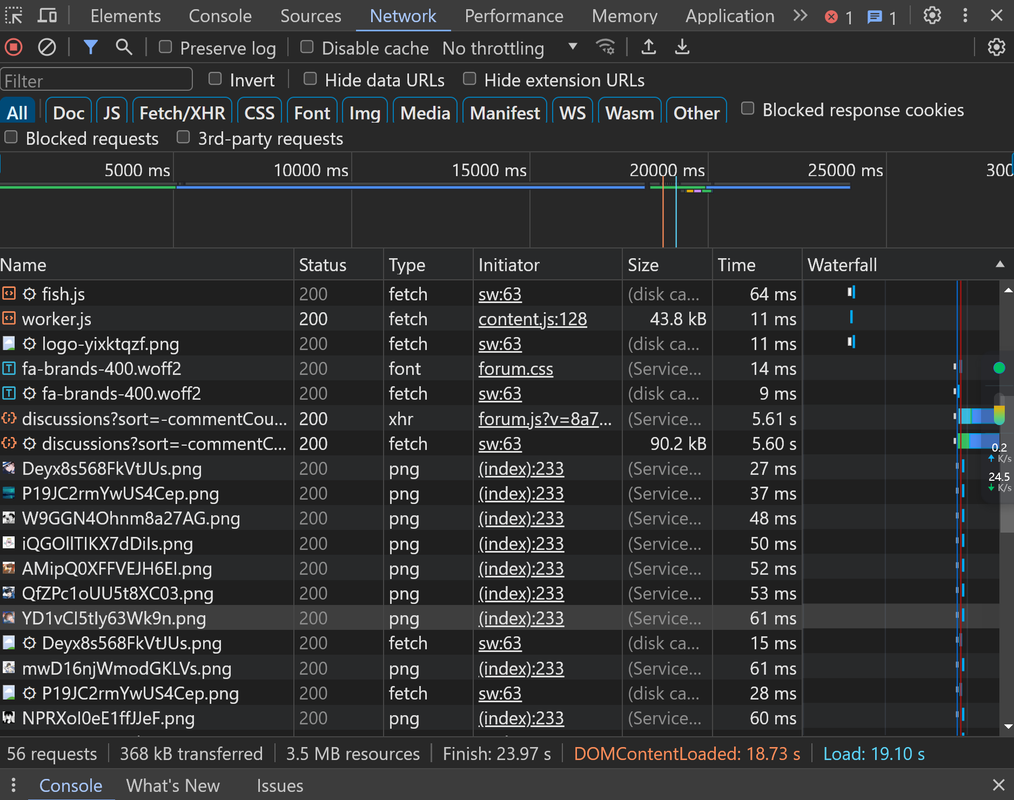
Task: Sort requests by Initiator column
Action: (547, 265)
